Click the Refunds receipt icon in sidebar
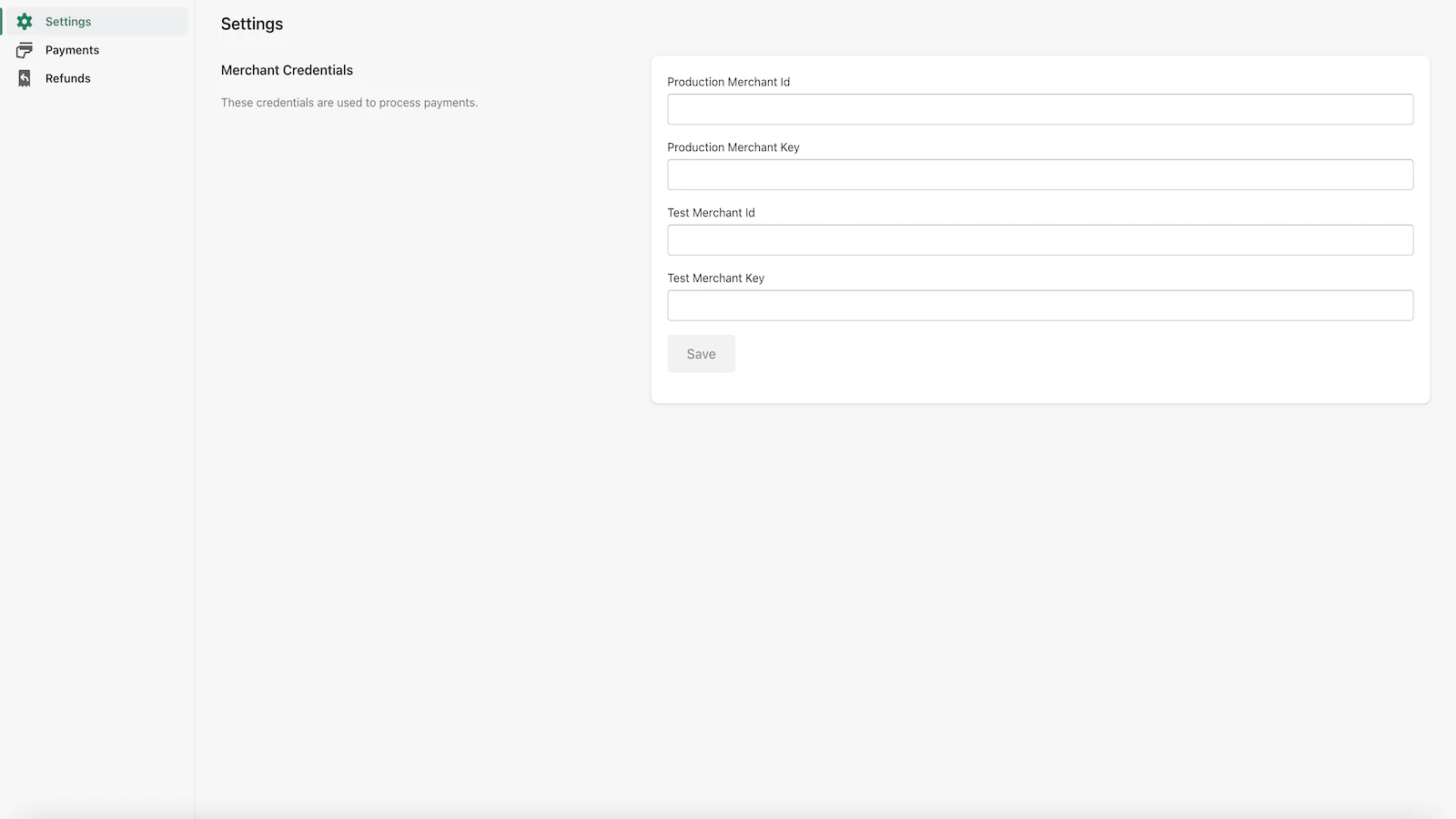The height and width of the screenshot is (819, 1456). pyautogui.click(x=25, y=78)
